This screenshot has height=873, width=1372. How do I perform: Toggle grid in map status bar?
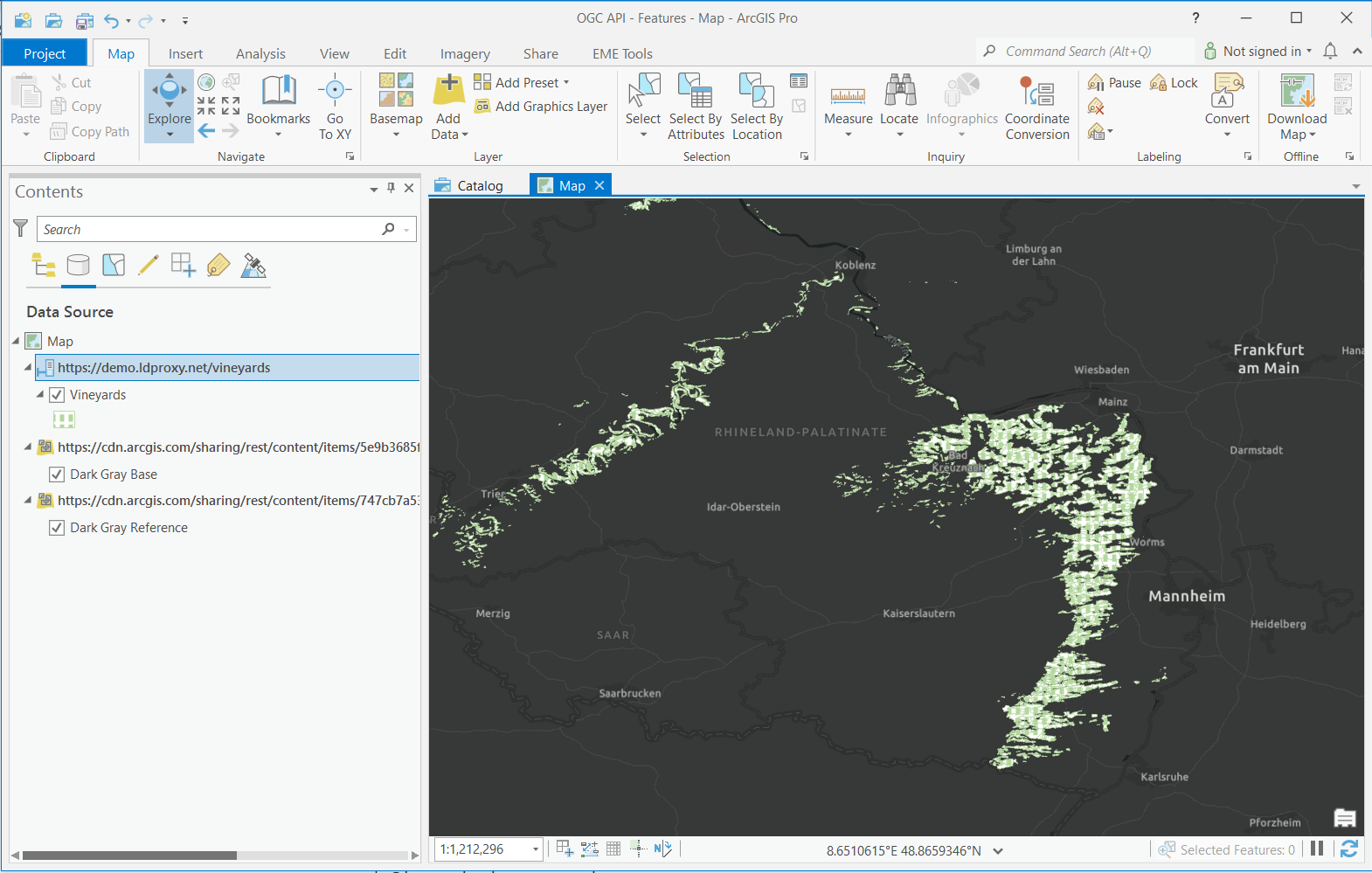[x=613, y=849]
